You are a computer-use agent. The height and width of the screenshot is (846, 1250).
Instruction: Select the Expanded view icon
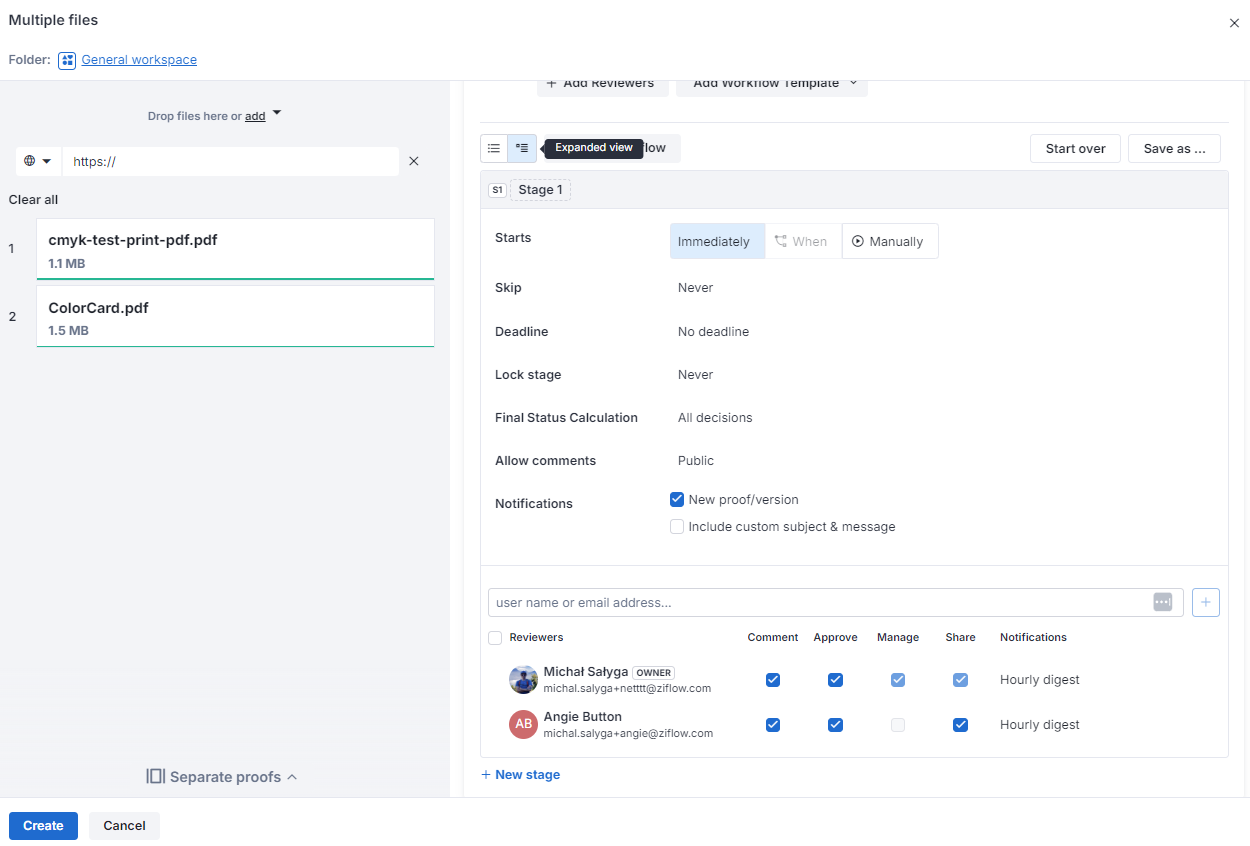tap(522, 148)
